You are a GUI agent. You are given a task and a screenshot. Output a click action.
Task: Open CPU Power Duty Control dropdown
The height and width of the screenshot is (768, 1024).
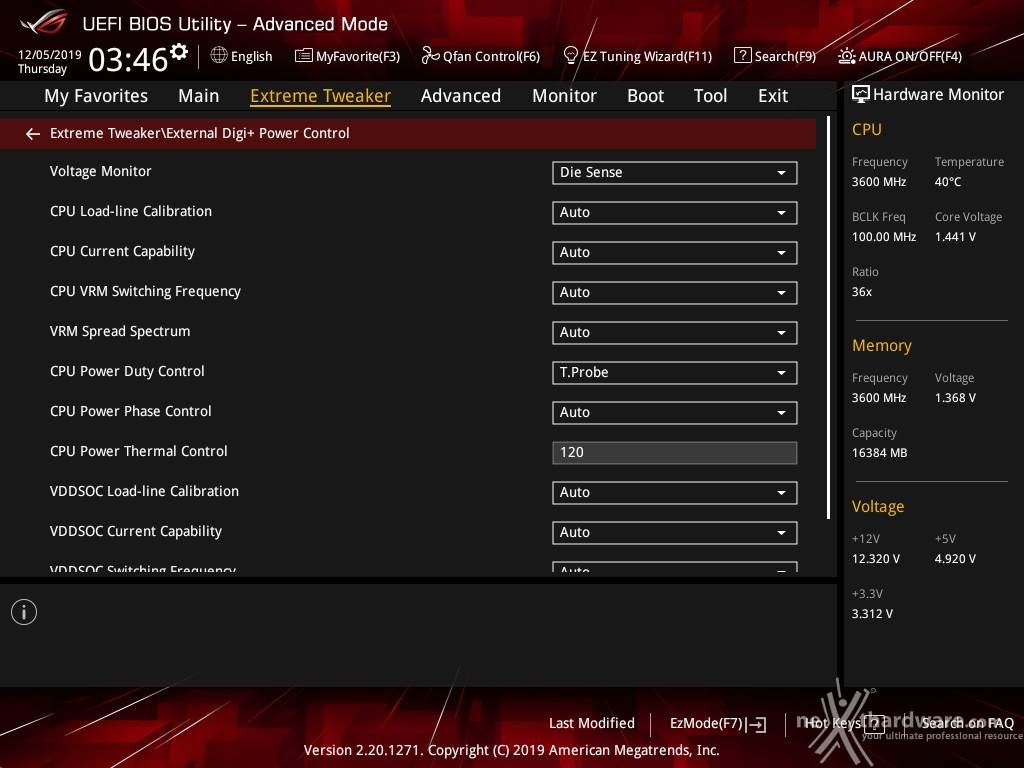tap(675, 372)
